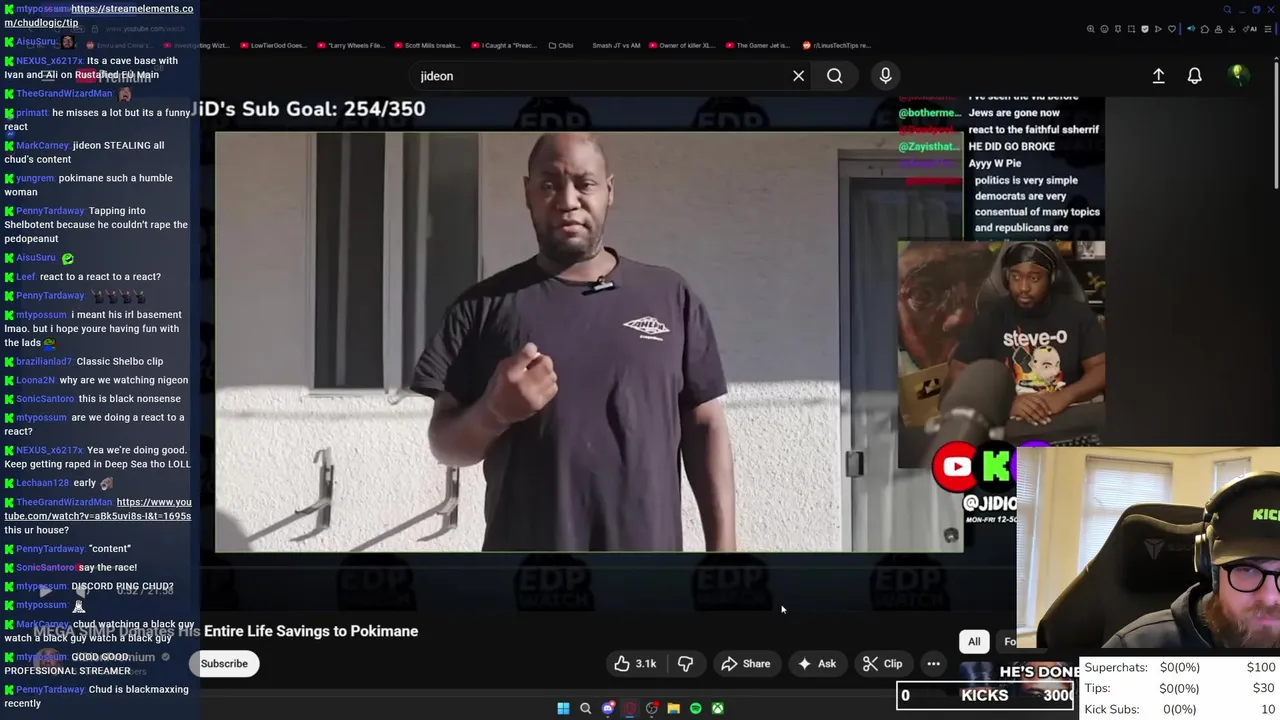Take a snapshot with the browser capture icon

1131,29
